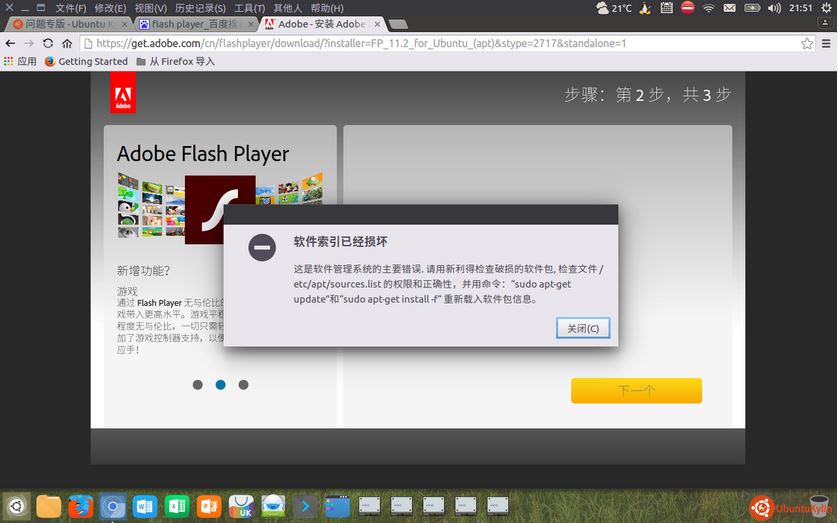
Task: Reload the current page
Action: coord(48,43)
